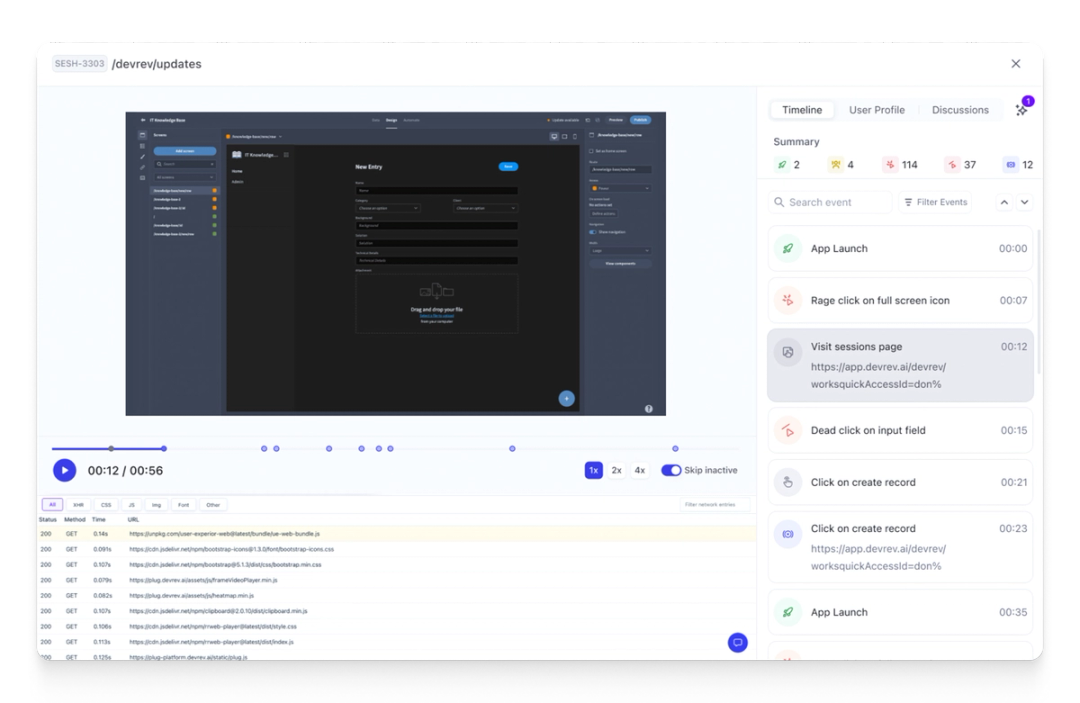The width and height of the screenshot is (1080, 703).
Task: Jump to the previous event with up chevron
Action: (1004, 202)
